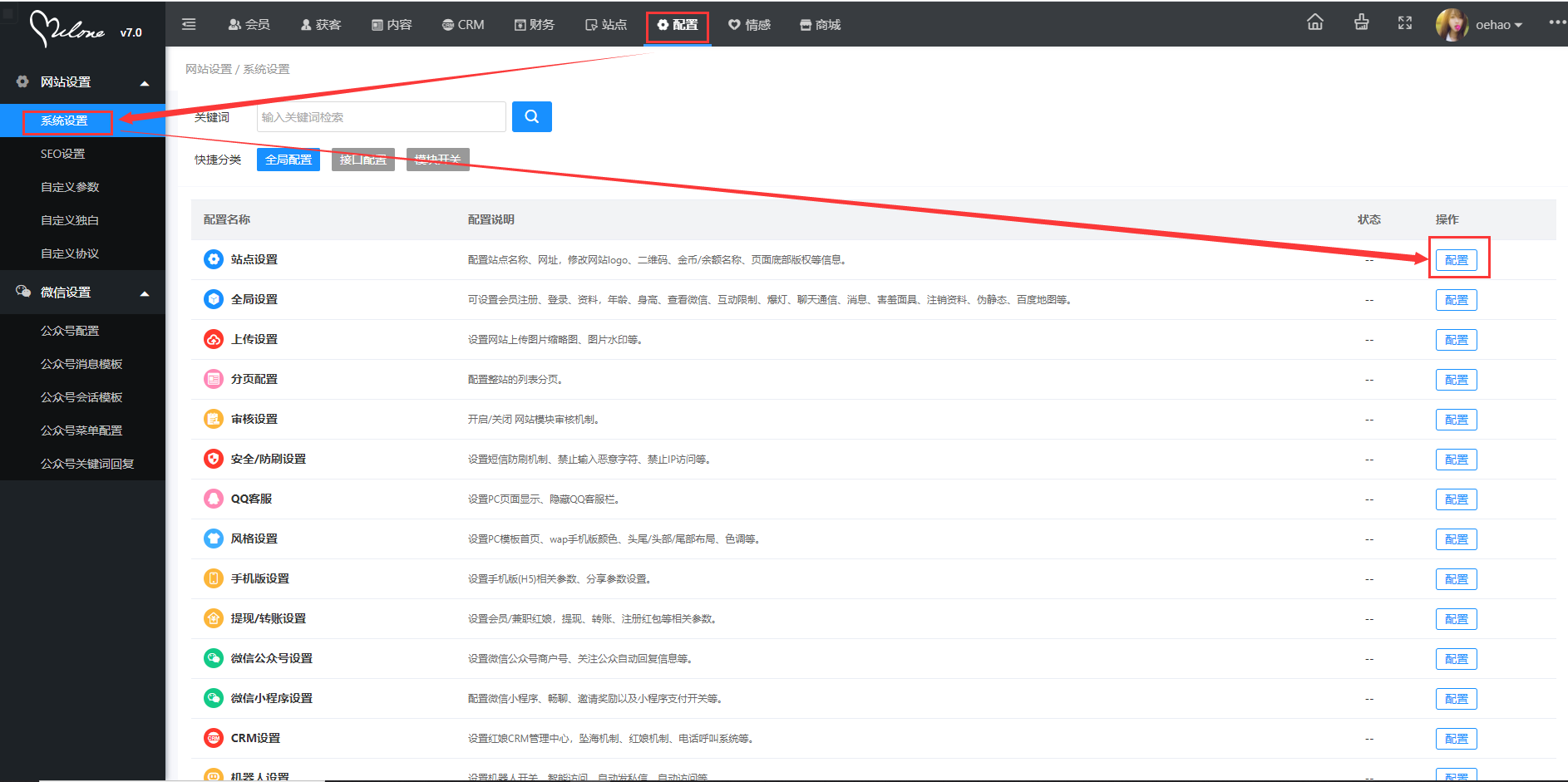Image resolution: width=1568 pixels, height=782 pixels.
Task: Click the 微信公众号设置 WeChat icon
Action: [x=214, y=658]
